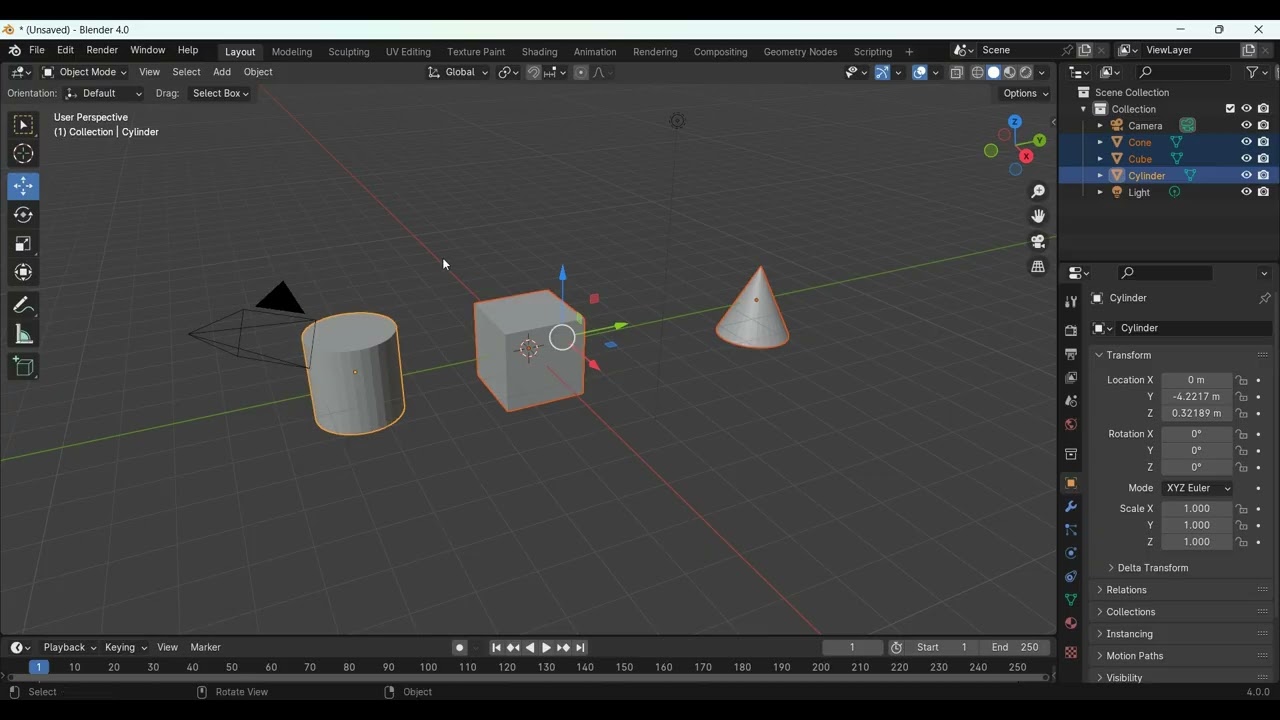The image size is (1280, 720).
Task: Switch to Geometry Nodes workspace tab
Action: (x=800, y=52)
